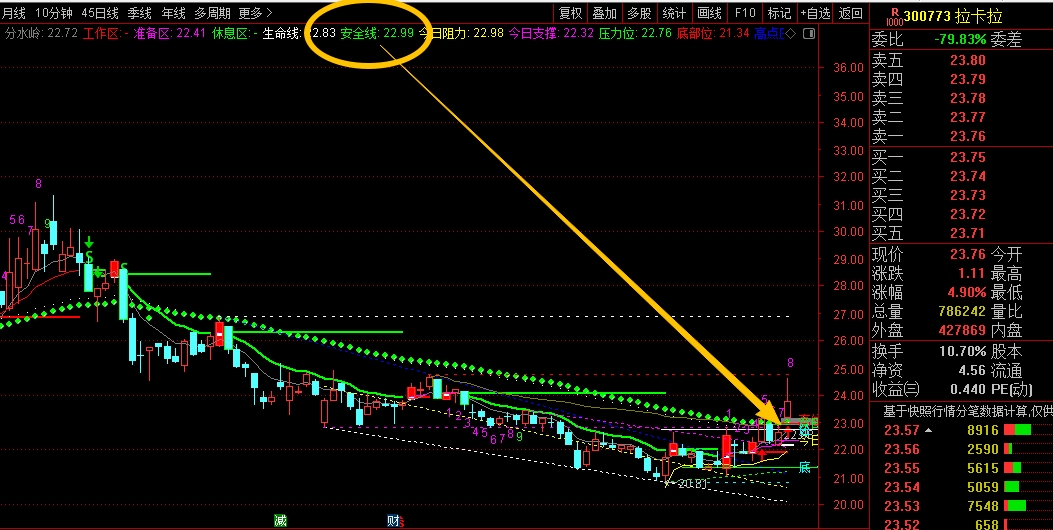
Task: Click the small panel icon beside diamond
Action: 809,34
